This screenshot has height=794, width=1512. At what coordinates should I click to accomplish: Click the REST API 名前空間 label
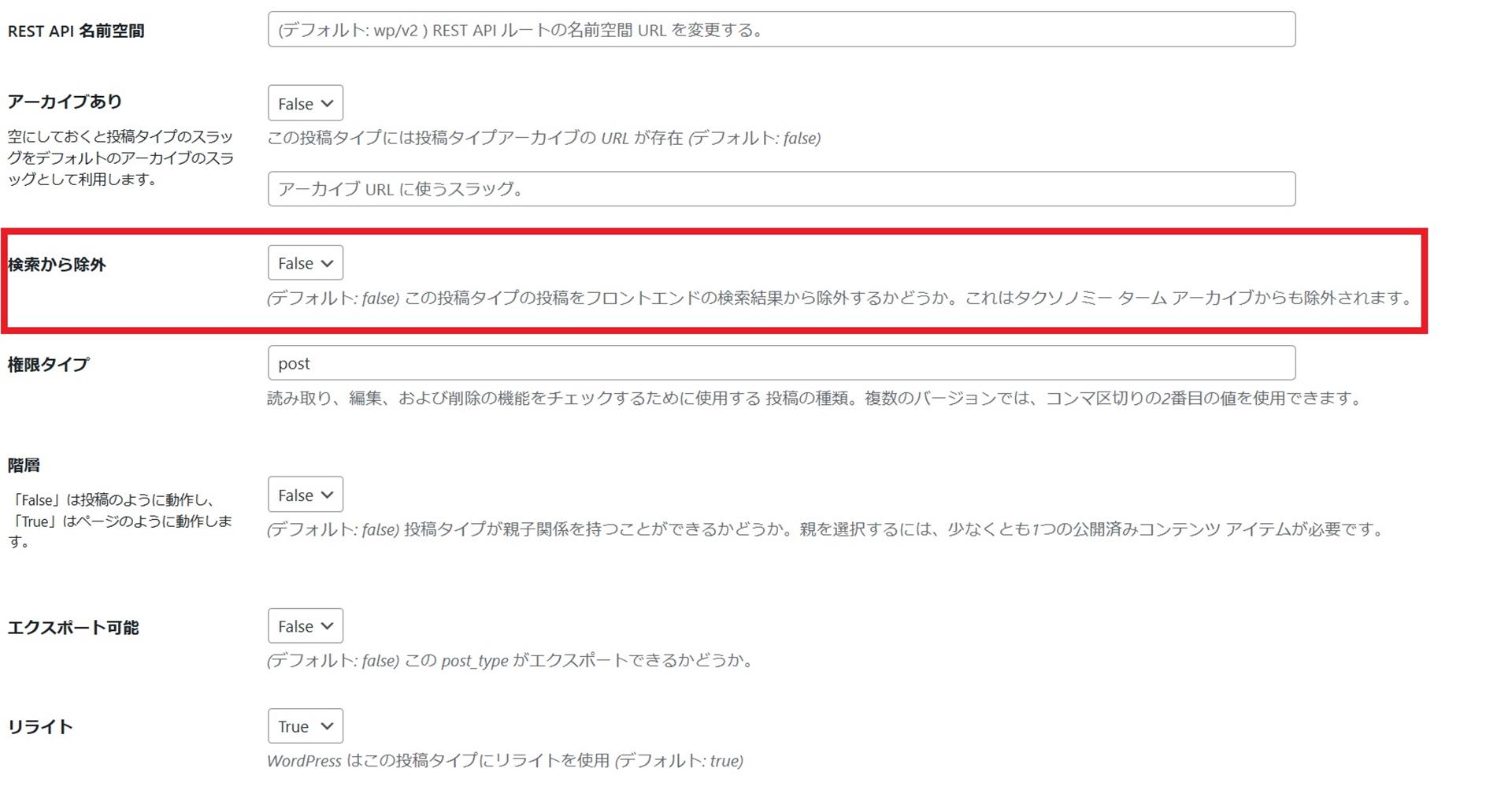[x=76, y=31]
